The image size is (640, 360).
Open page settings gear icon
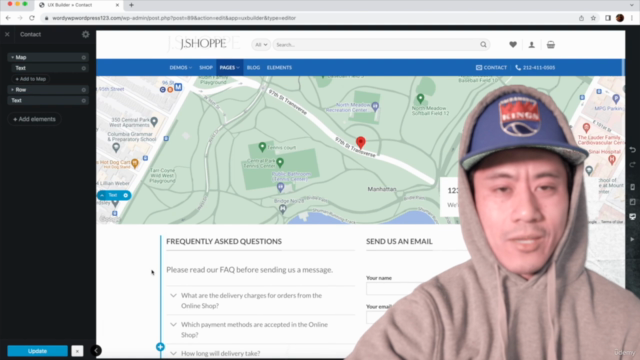(x=85, y=34)
